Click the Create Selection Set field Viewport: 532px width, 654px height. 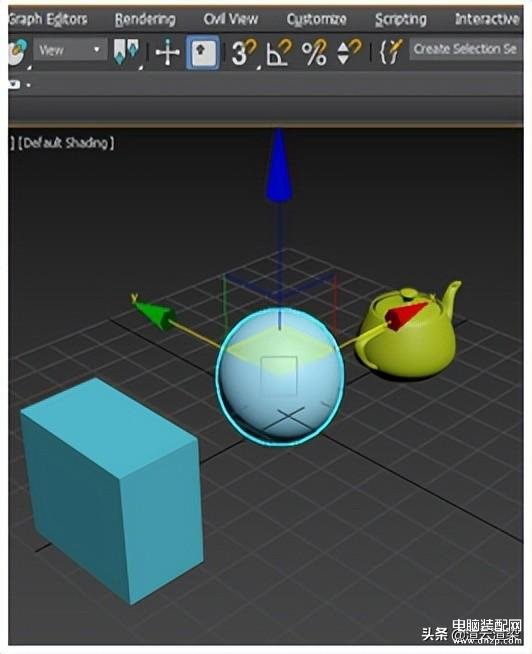[466, 49]
